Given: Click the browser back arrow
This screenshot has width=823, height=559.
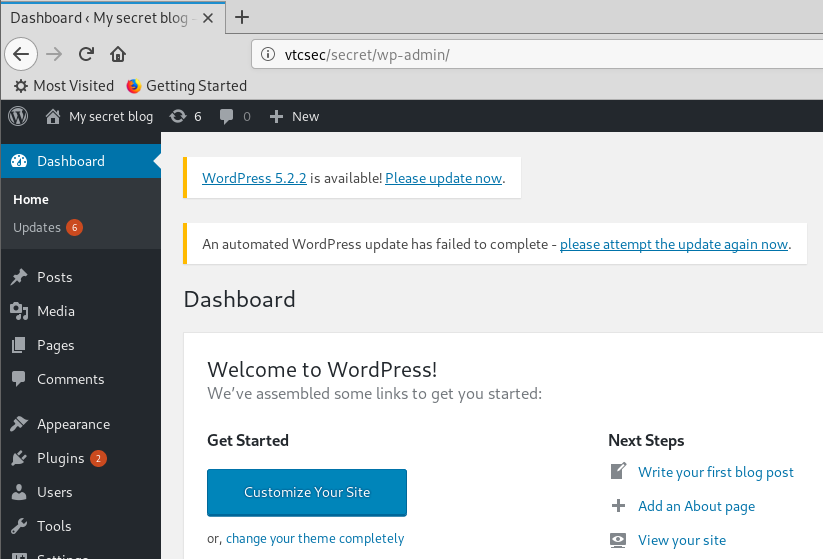Looking at the screenshot, I should click(x=22, y=54).
